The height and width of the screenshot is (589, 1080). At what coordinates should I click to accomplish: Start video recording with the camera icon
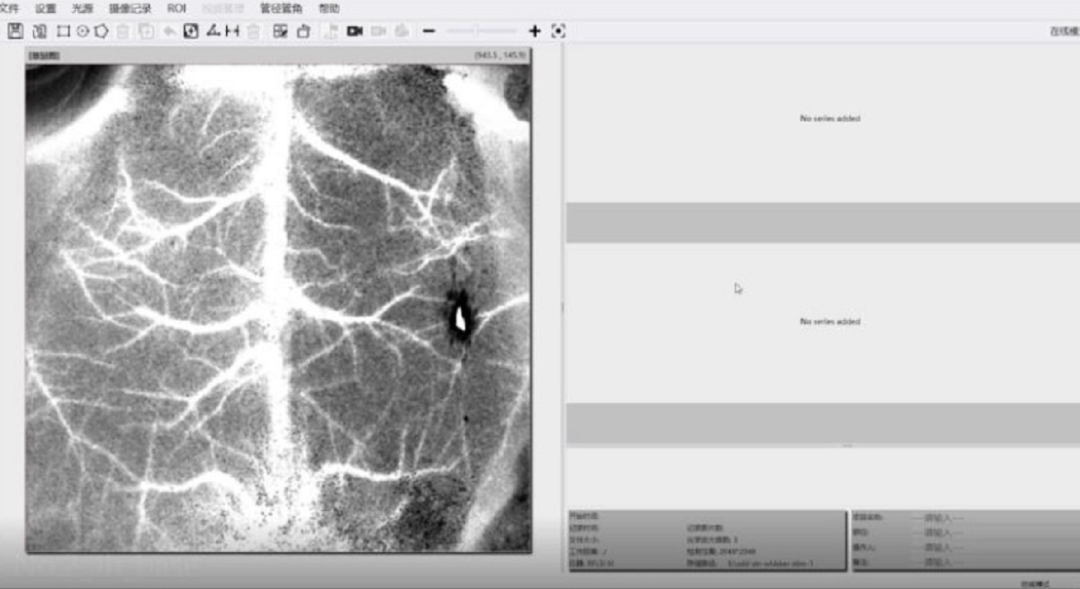[x=355, y=31]
